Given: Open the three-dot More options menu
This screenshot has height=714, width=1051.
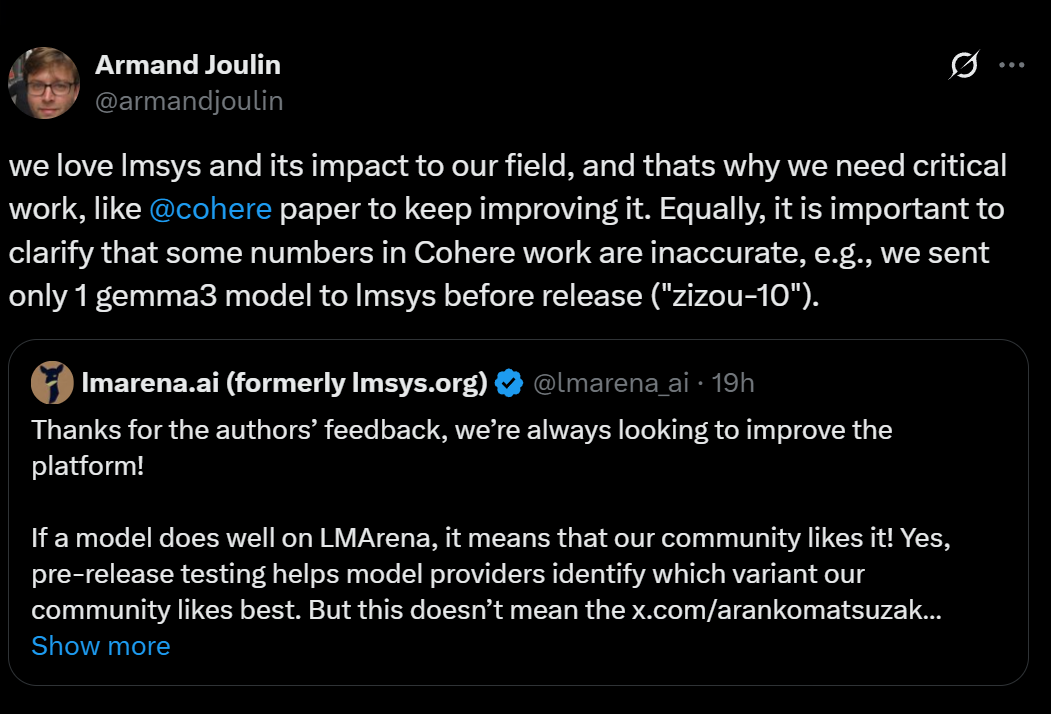Looking at the screenshot, I should (x=1012, y=66).
